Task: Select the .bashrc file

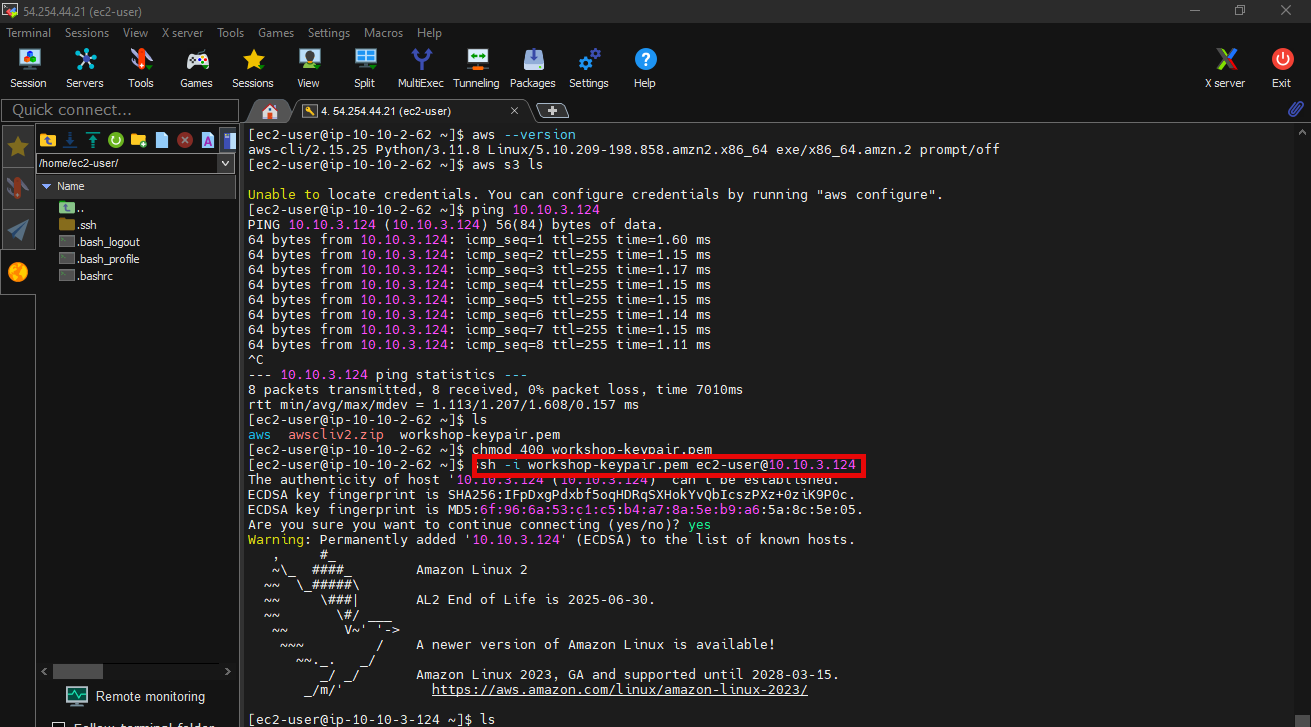Action: pyautogui.click(x=86, y=276)
